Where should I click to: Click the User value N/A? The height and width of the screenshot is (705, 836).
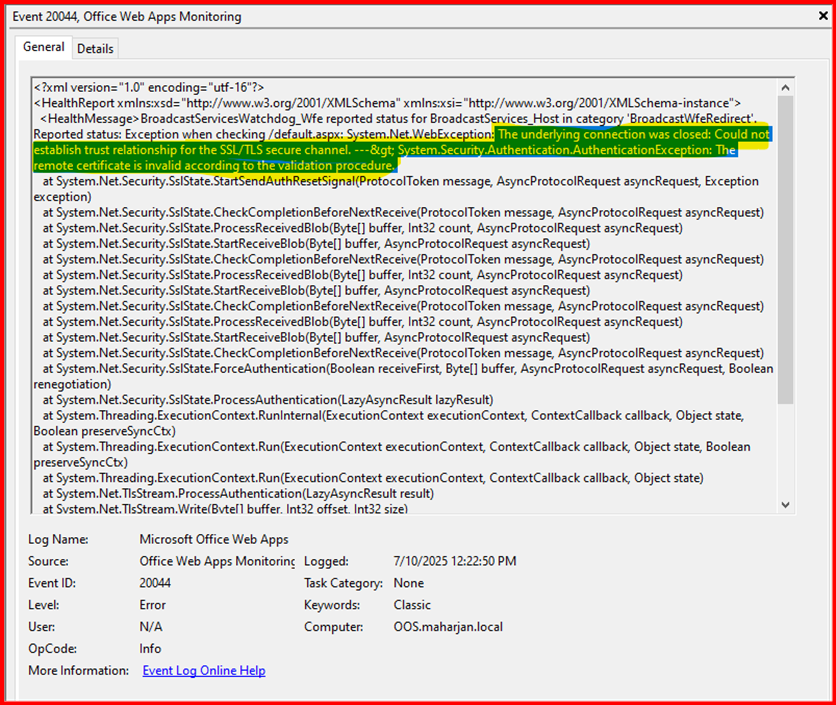tap(151, 627)
